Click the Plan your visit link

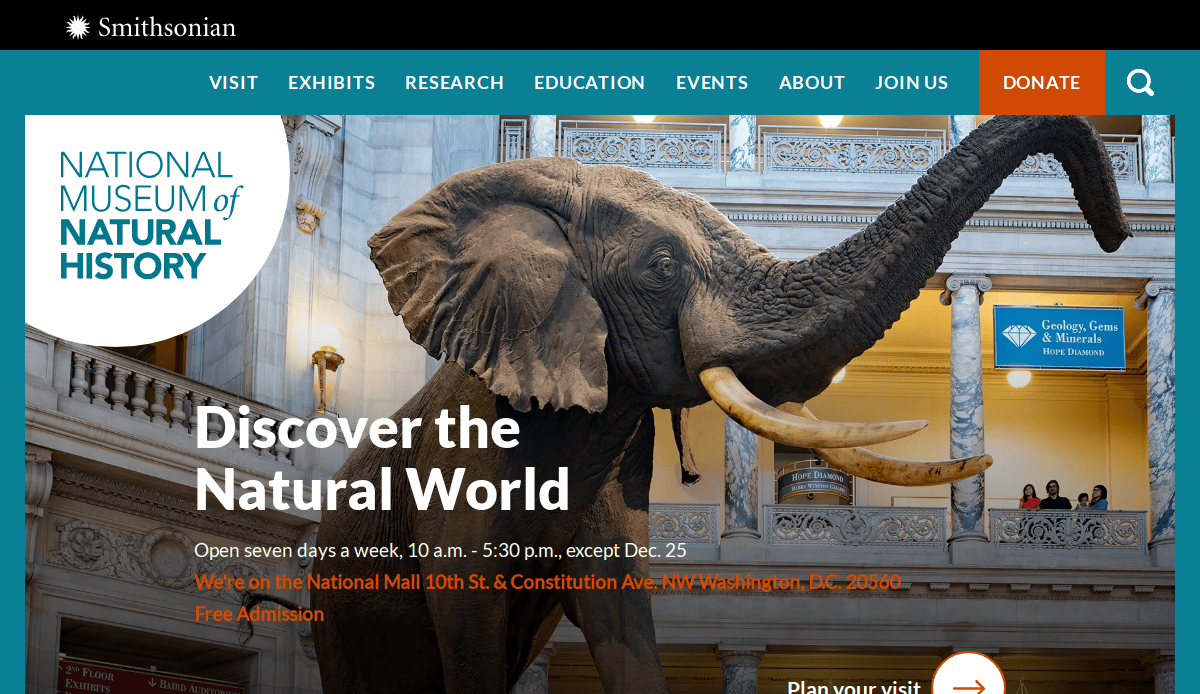(x=855, y=685)
